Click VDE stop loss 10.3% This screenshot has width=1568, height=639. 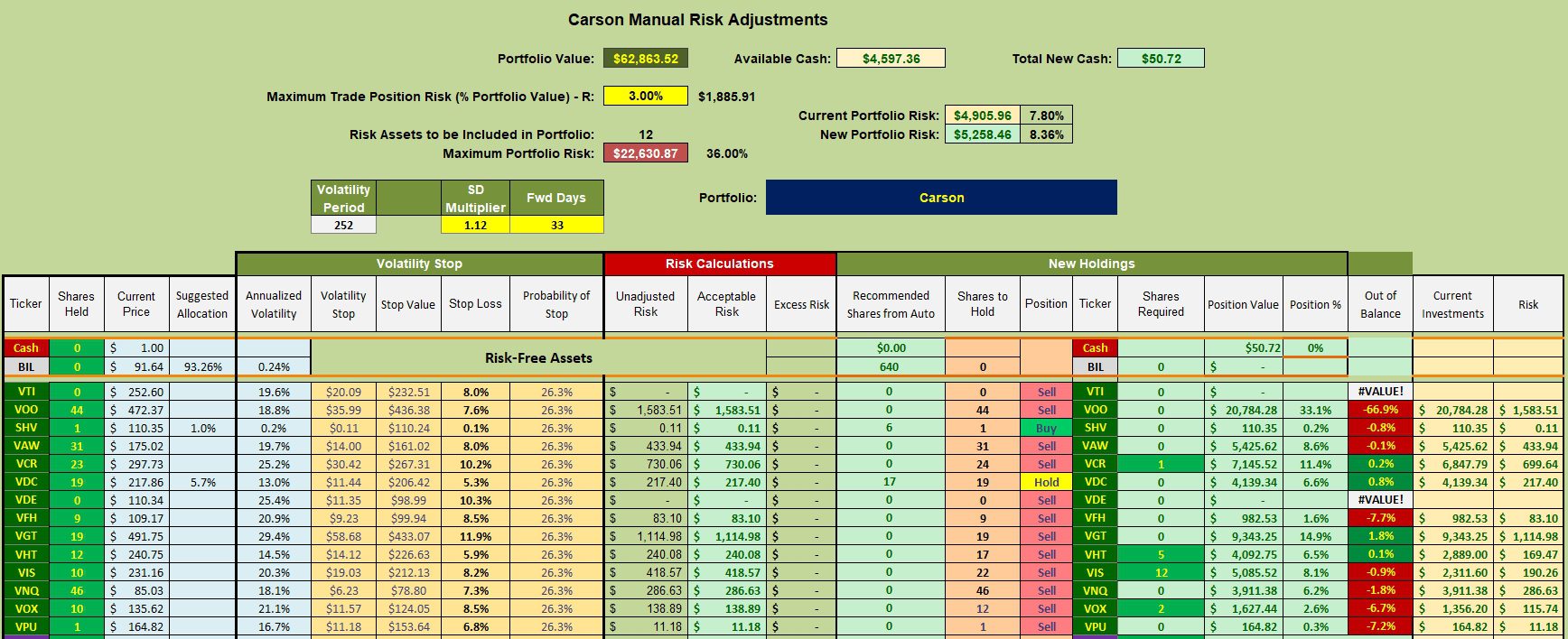pos(475,500)
